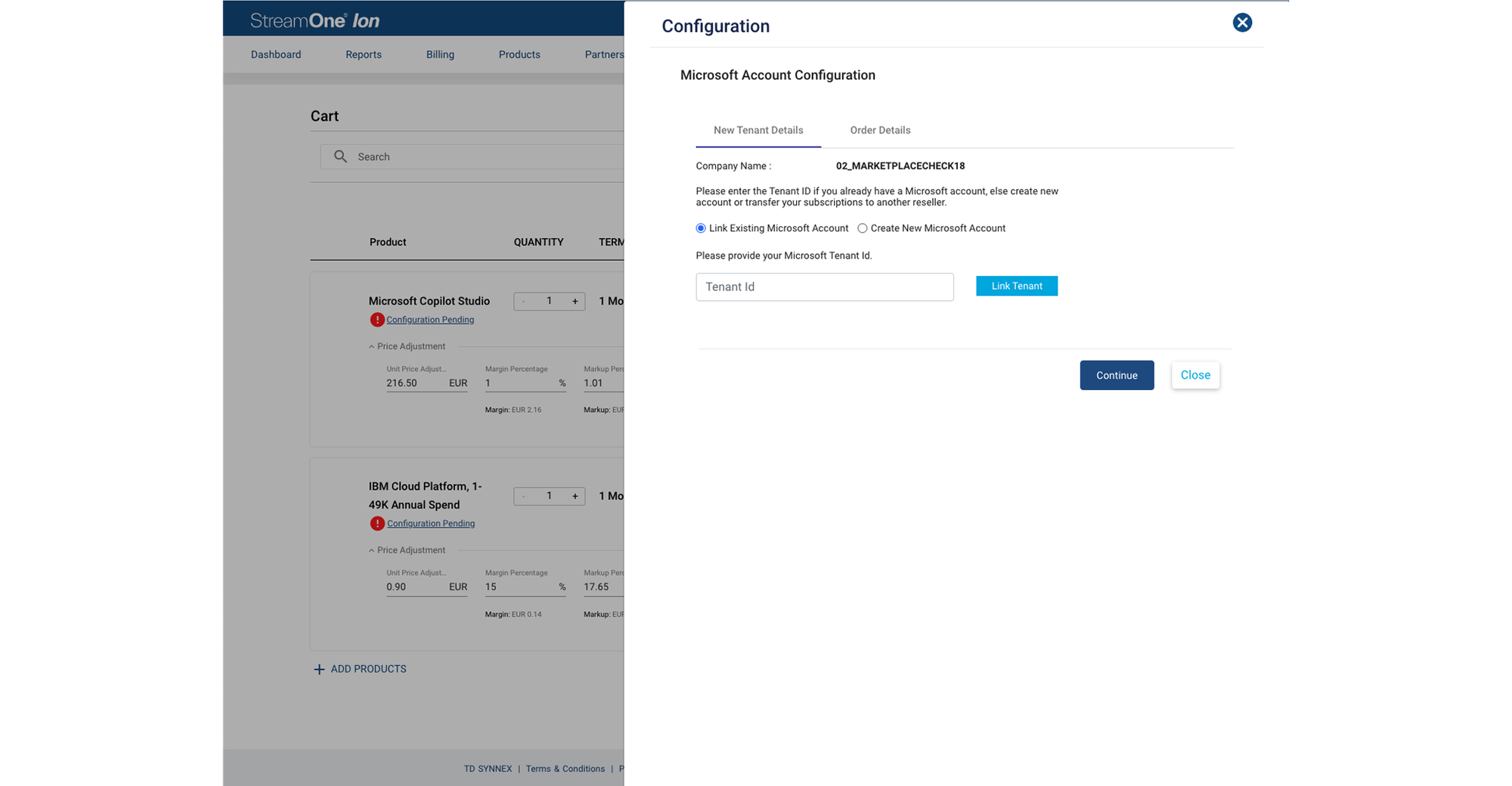Click the Product column header
The width and height of the screenshot is (1512, 786).
pyautogui.click(x=388, y=242)
